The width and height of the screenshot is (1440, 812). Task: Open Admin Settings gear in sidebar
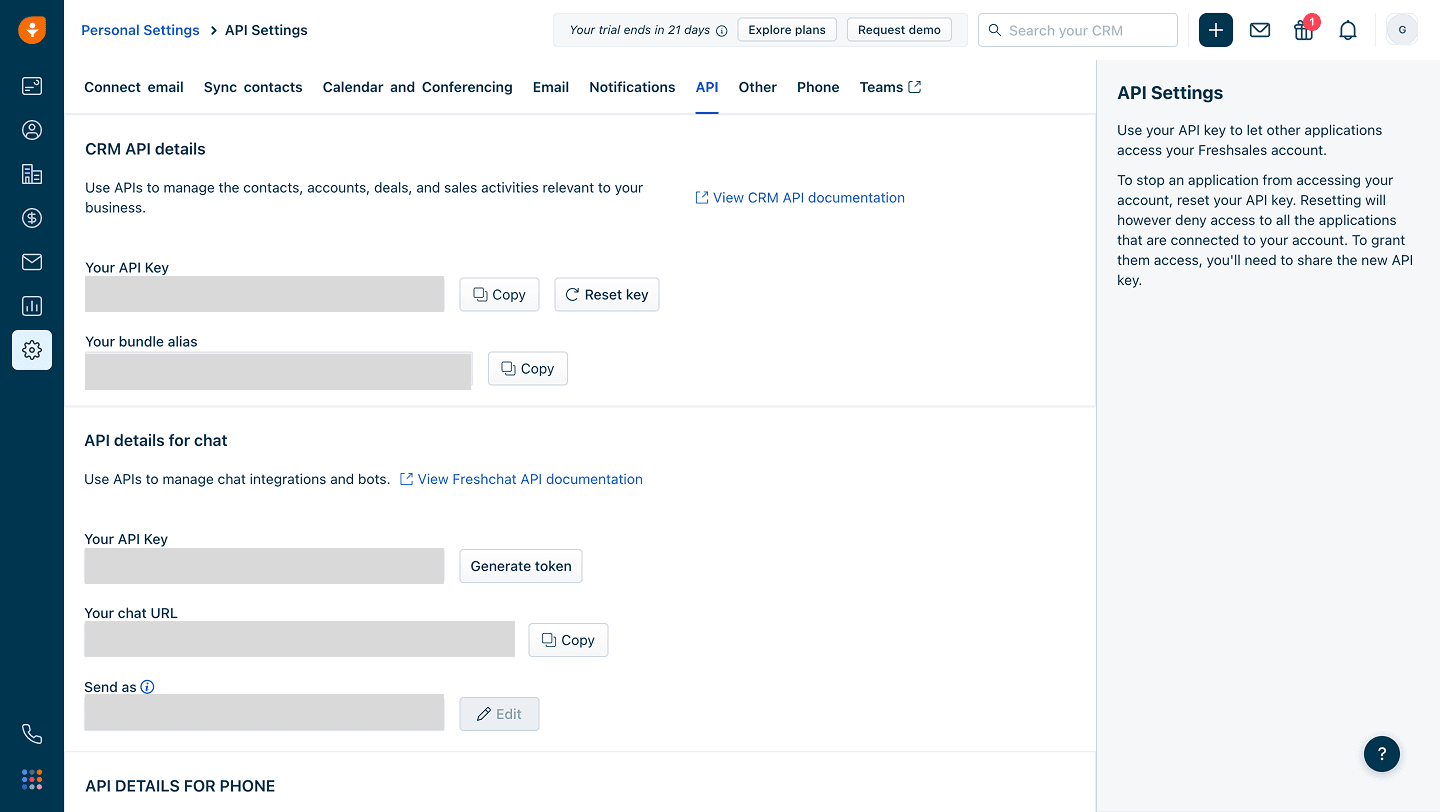pos(32,350)
